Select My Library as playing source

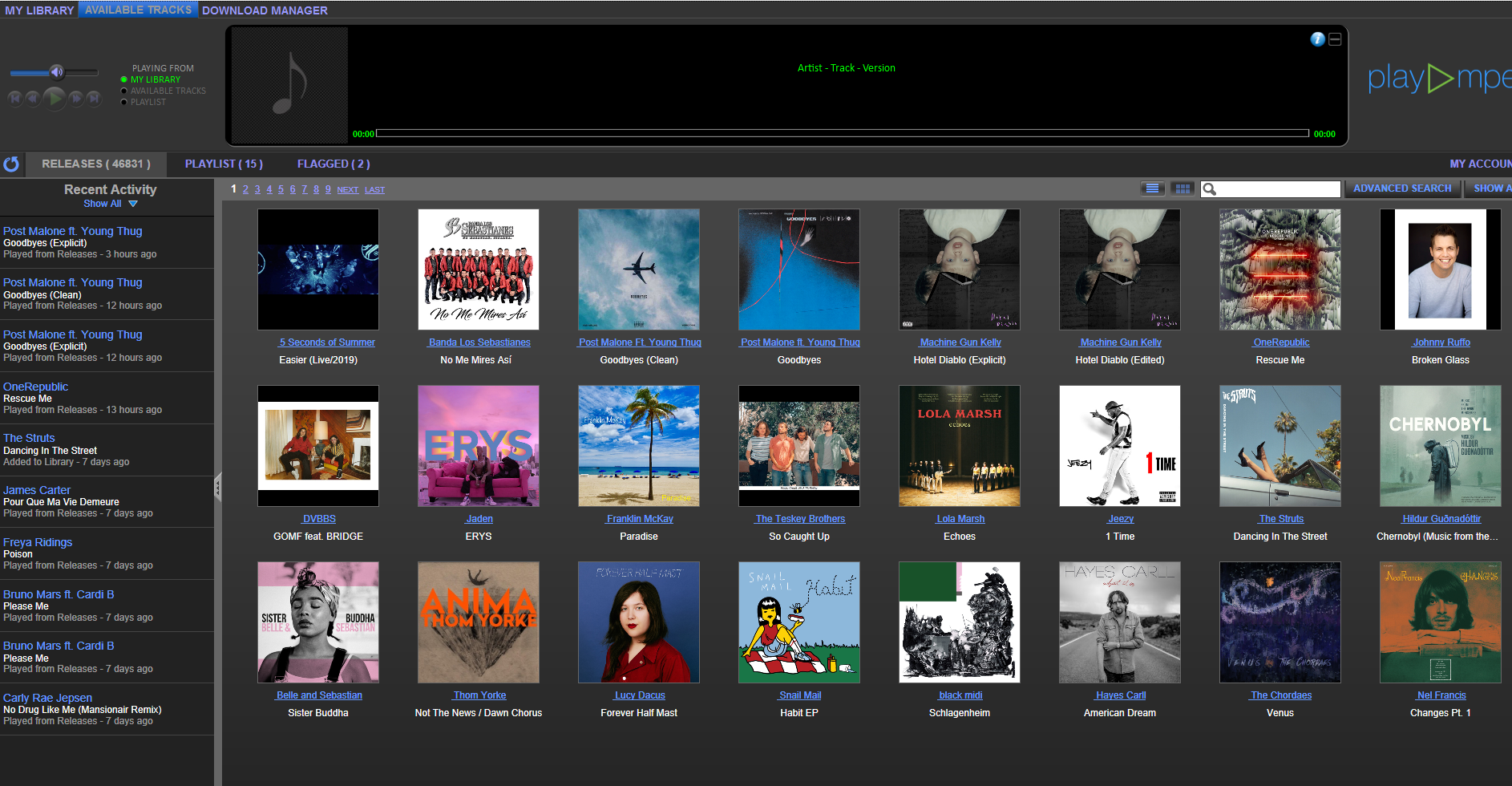(151, 79)
